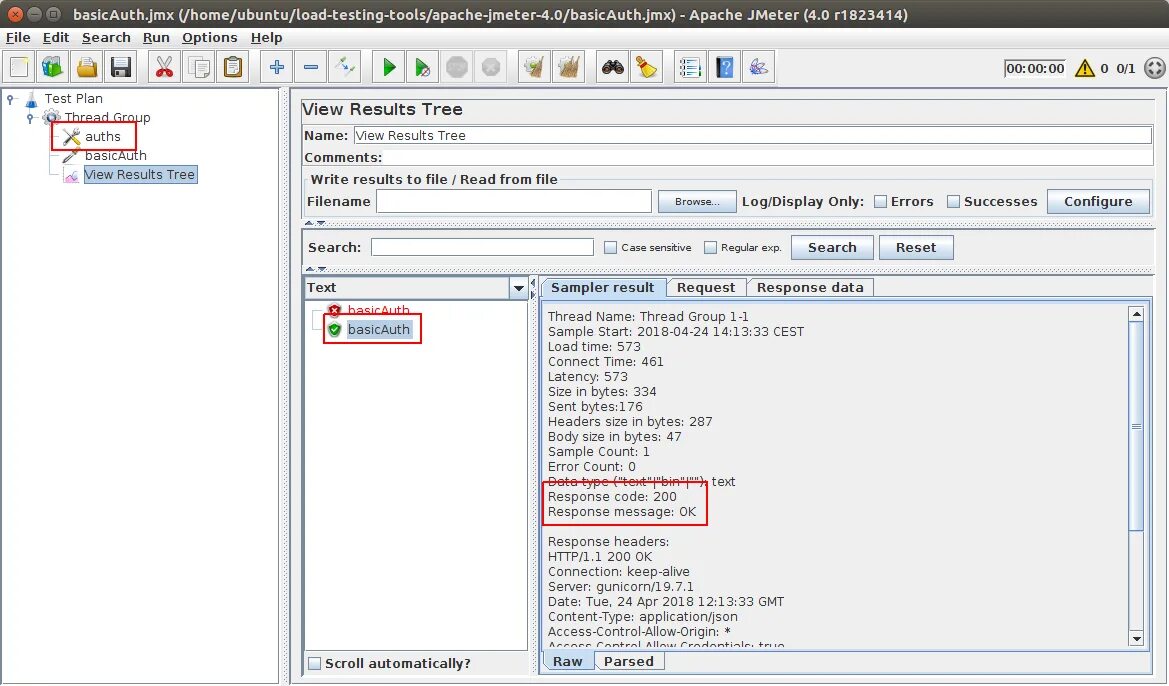Select the Sampler result tab
1169x686 pixels.
(x=602, y=288)
